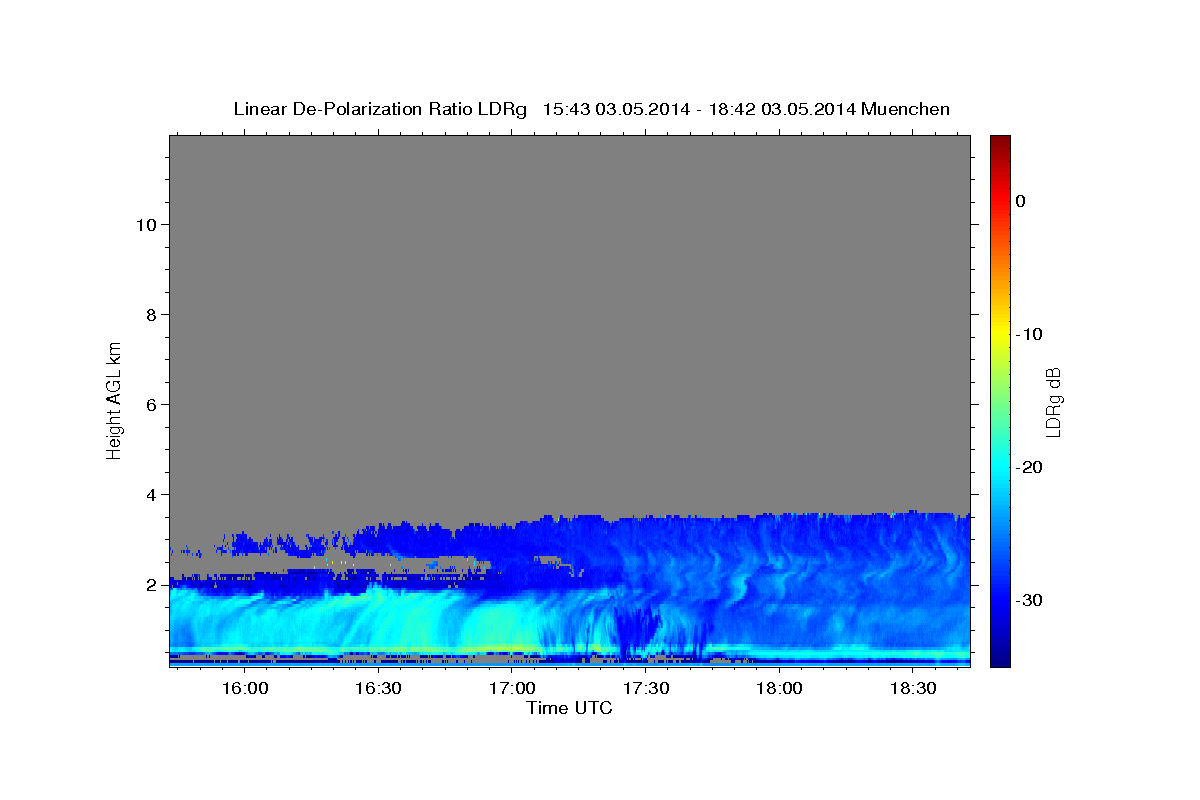
Task: Click the '16:00' time tick label
Action: pos(244,688)
